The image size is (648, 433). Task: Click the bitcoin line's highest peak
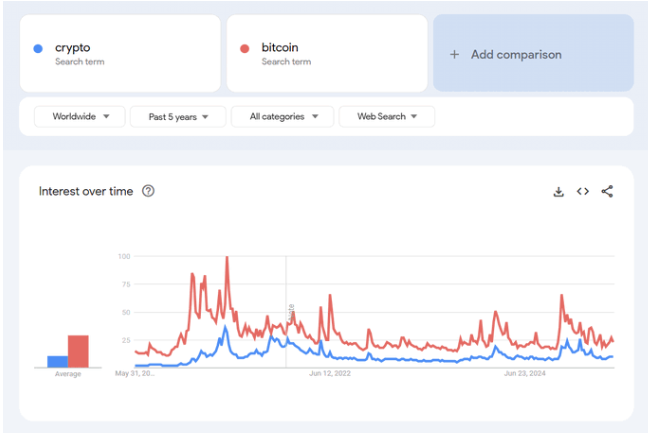[x=227, y=259]
